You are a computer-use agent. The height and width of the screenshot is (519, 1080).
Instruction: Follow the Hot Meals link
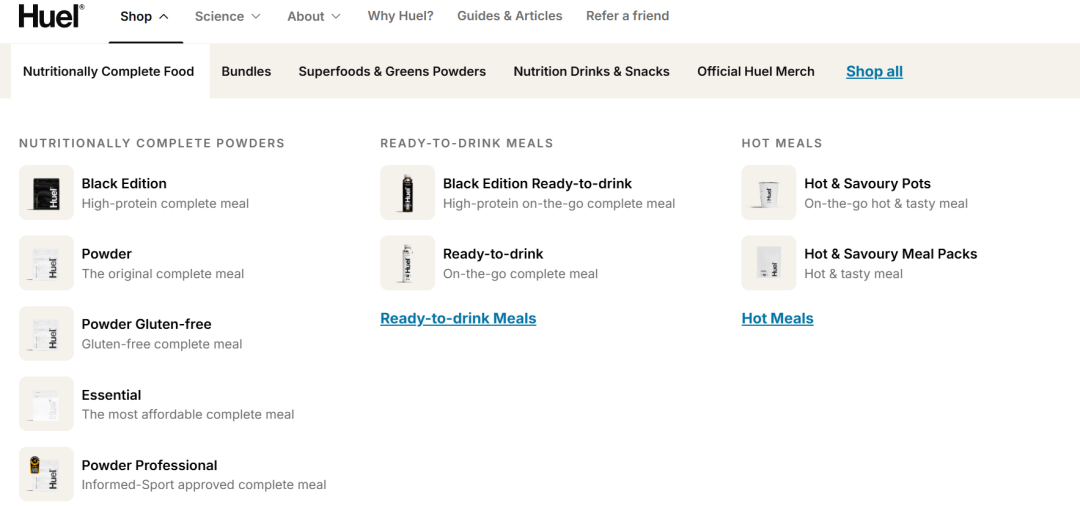tap(778, 319)
